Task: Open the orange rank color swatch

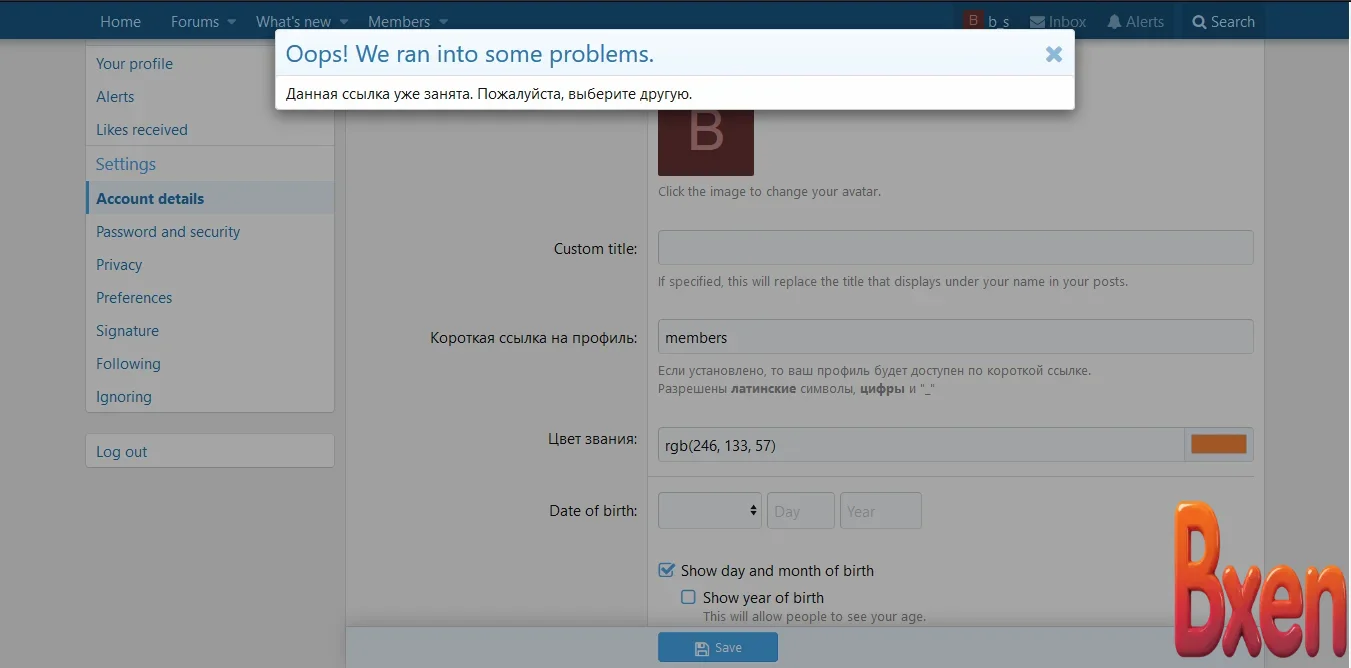Action: (x=1218, y=445)
